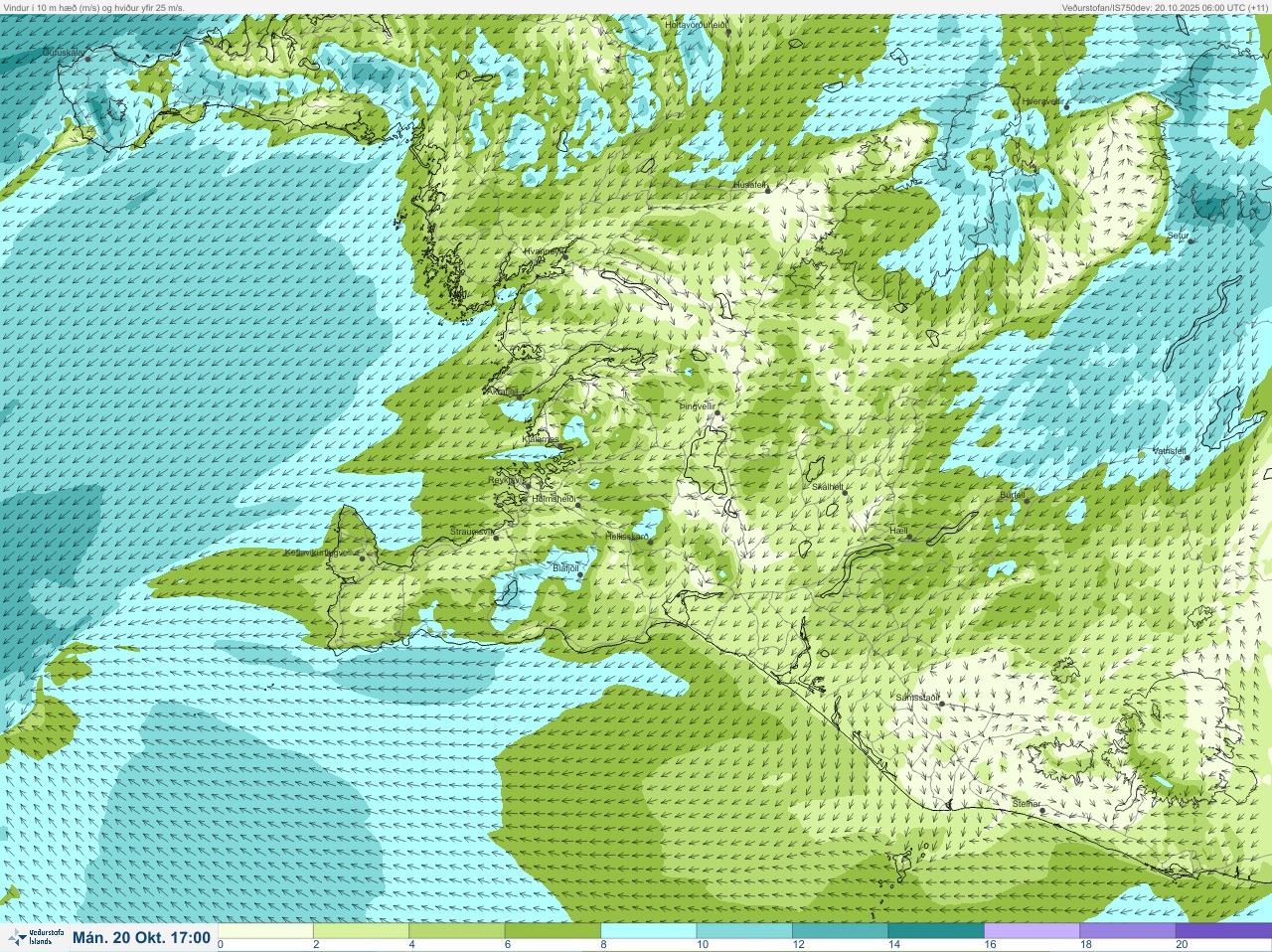
Task: Select the 18–20 m/s legend color swatch
Action: [1126, 931]
